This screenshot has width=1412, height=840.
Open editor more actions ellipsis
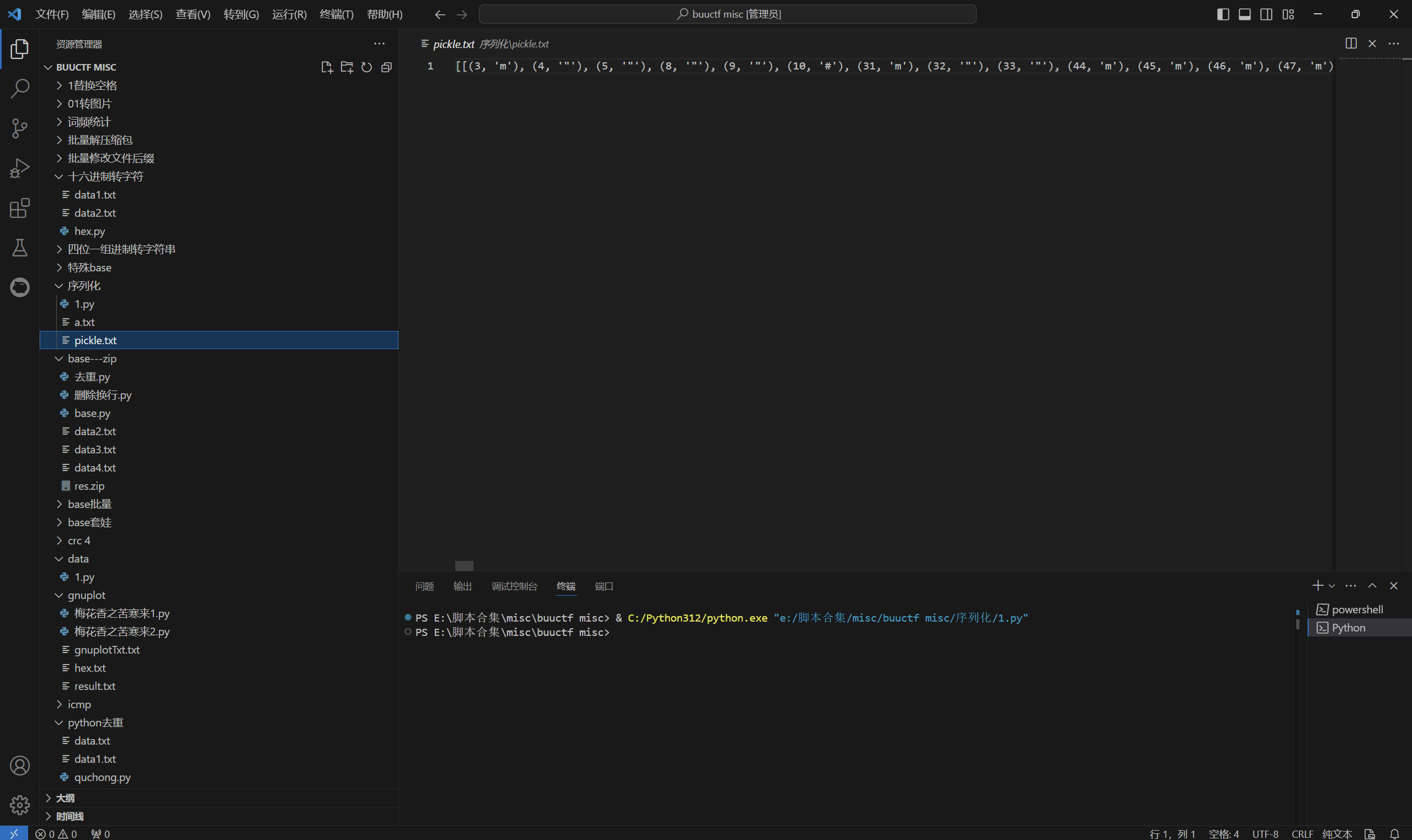1394,44
